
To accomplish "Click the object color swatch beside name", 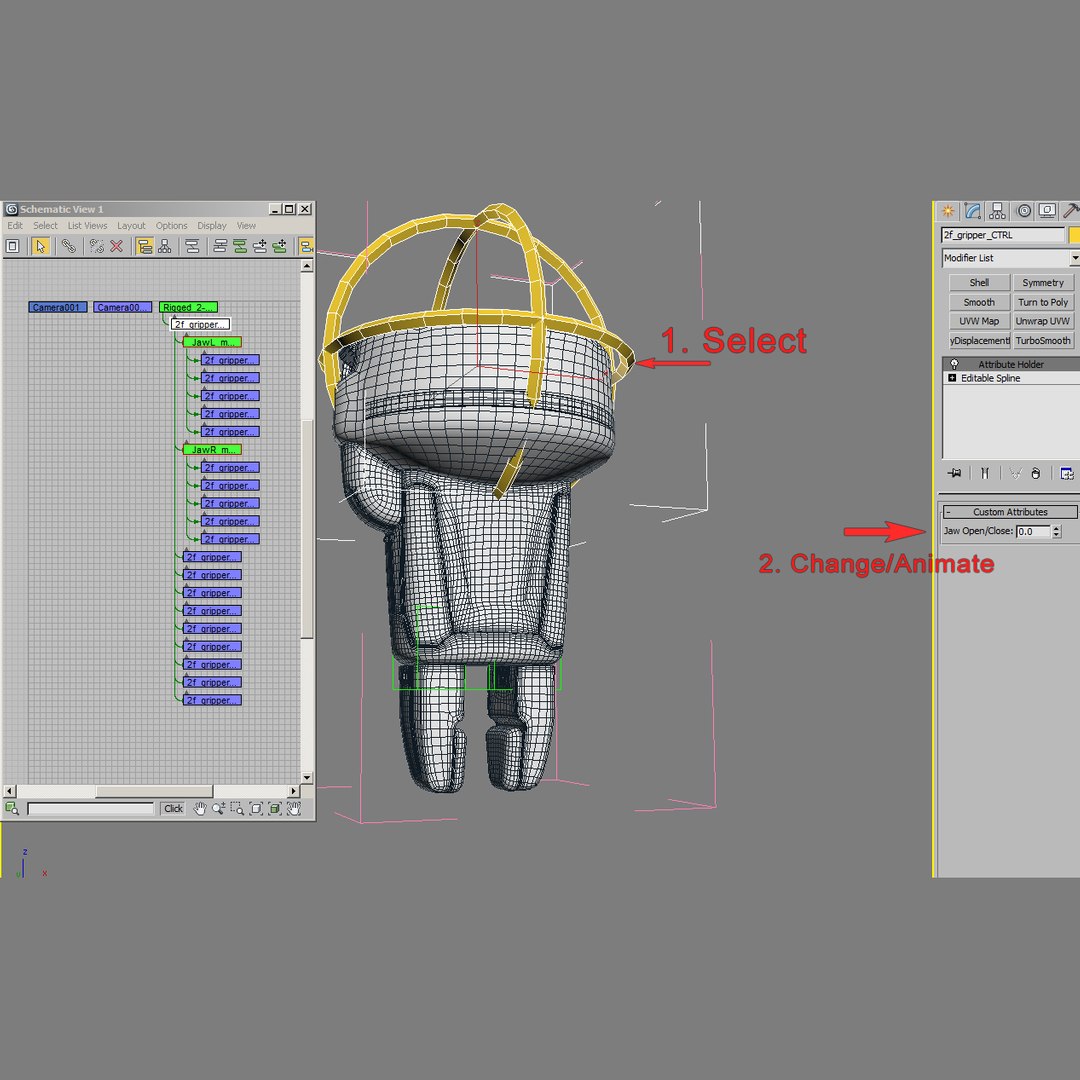I will pyautogui.click(x=1074, y=235).
